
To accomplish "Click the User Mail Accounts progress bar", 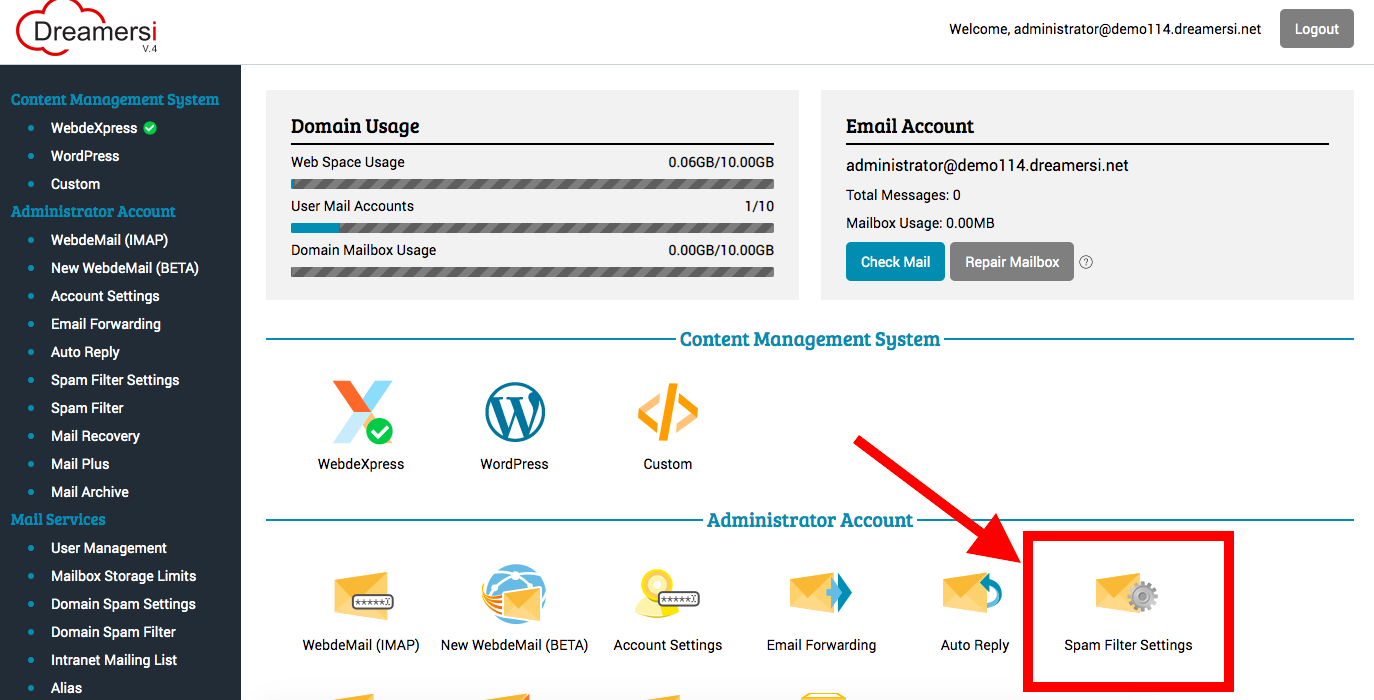I will pos(532,228).
